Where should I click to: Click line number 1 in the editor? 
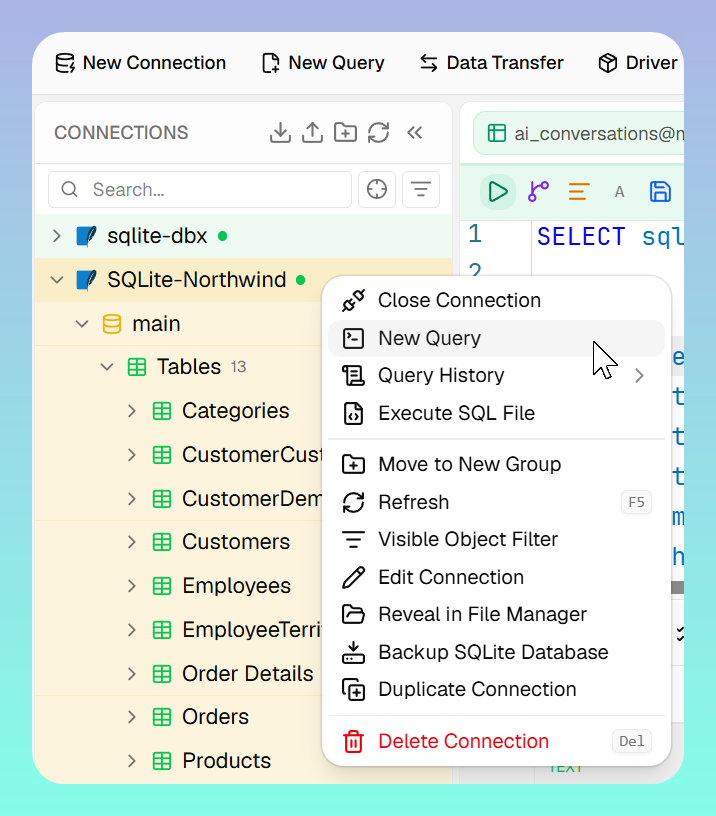tap(475, 234)
